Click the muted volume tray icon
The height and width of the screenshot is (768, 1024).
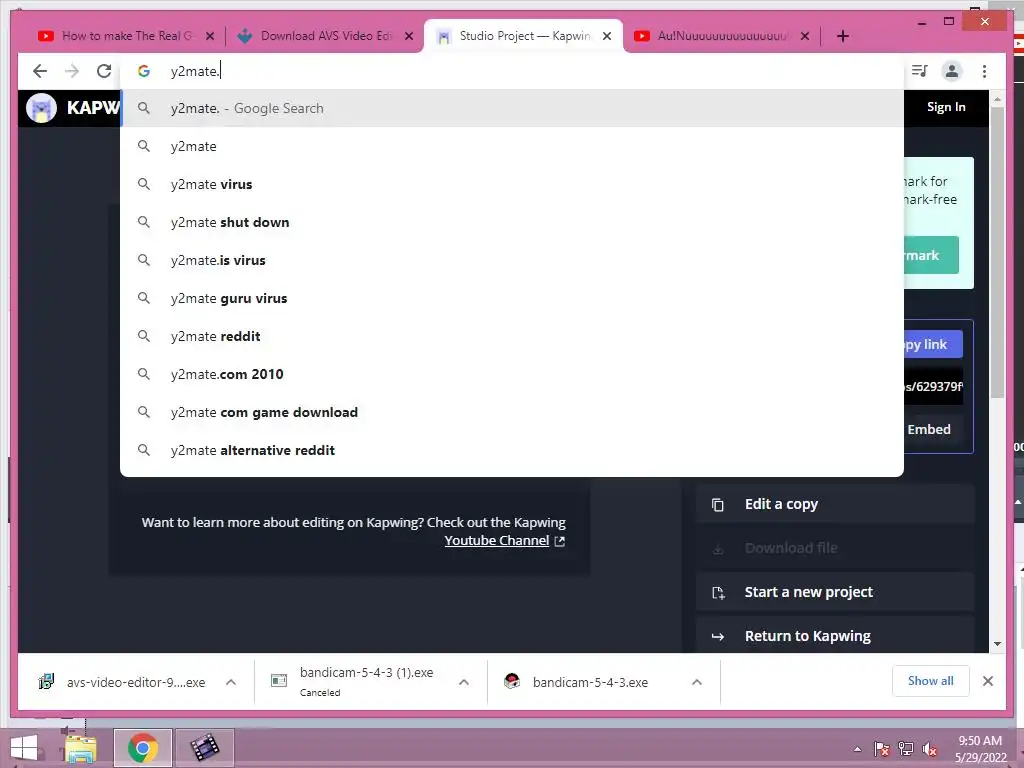pyautogui.click(x=929, y=749)
